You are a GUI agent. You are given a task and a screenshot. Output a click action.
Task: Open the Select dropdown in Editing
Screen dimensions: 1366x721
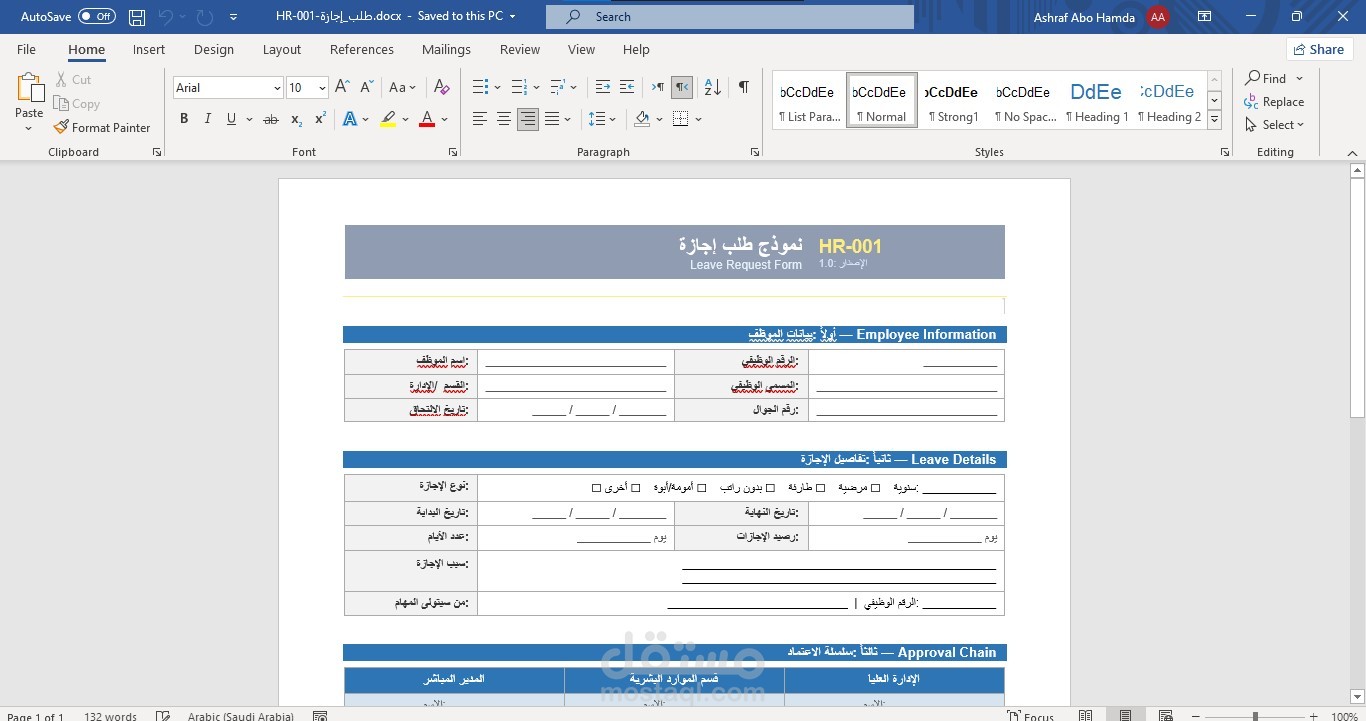[1275, 125]
